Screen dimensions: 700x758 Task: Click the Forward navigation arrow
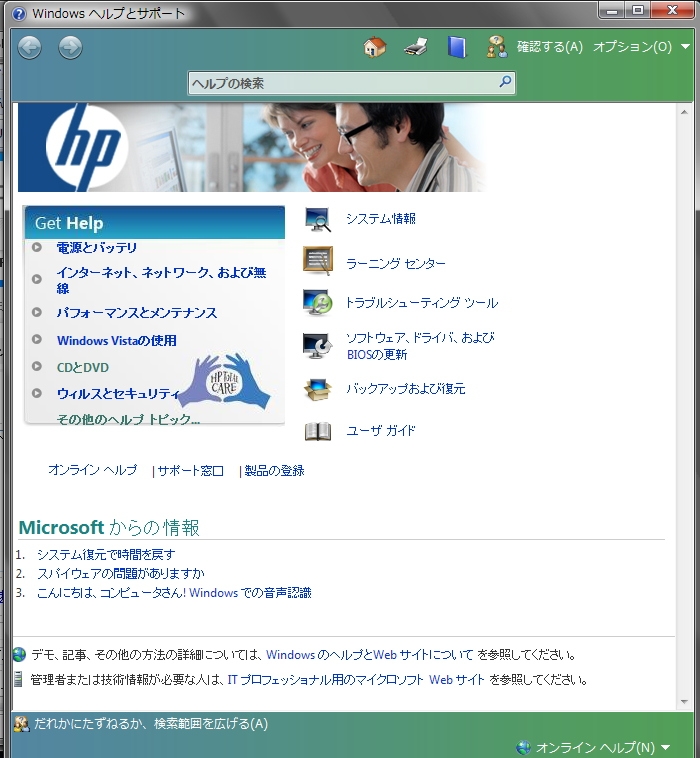pos(71,48)
